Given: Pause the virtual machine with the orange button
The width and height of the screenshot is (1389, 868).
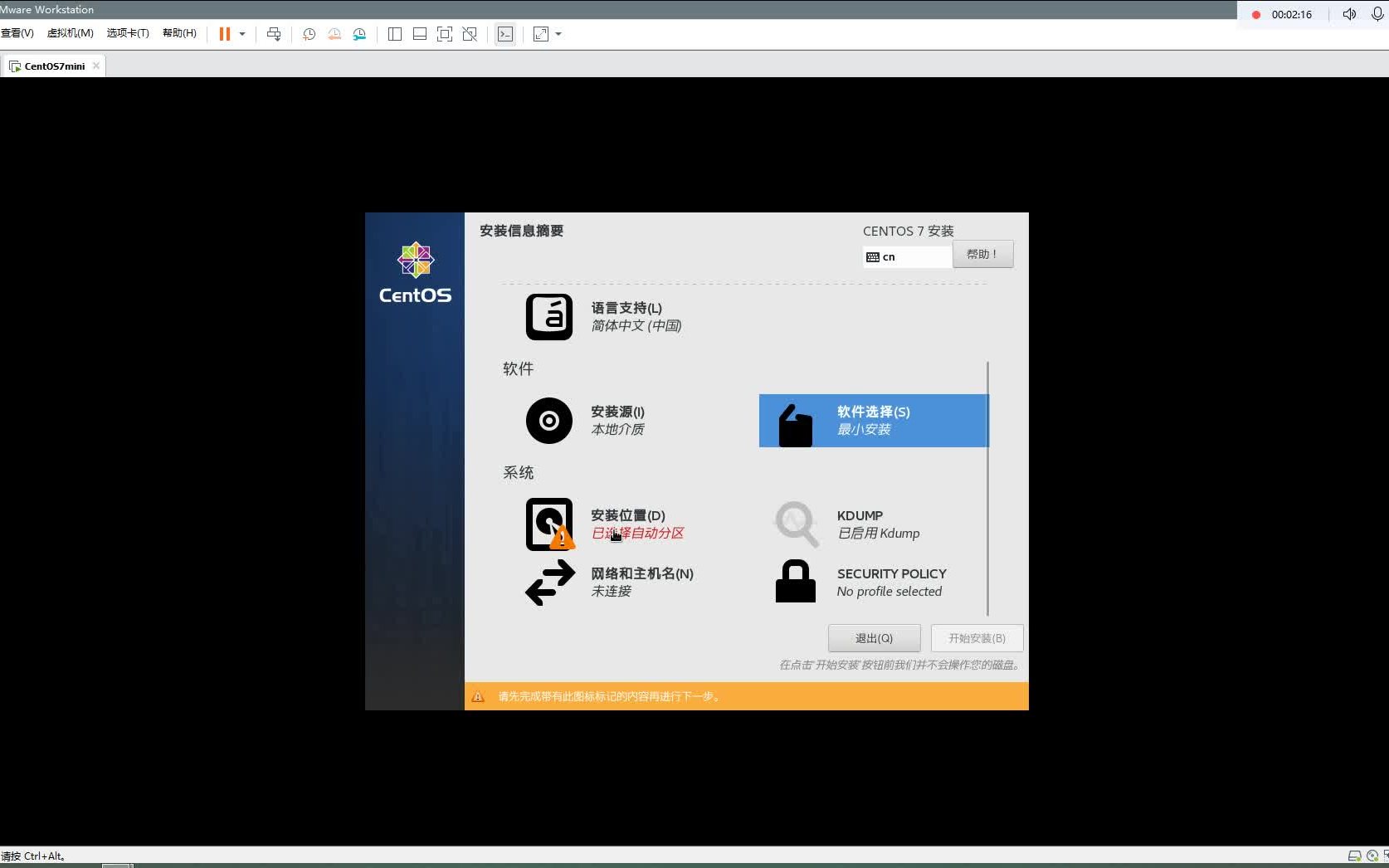Looking at the screenshot, I should [224, 34].
